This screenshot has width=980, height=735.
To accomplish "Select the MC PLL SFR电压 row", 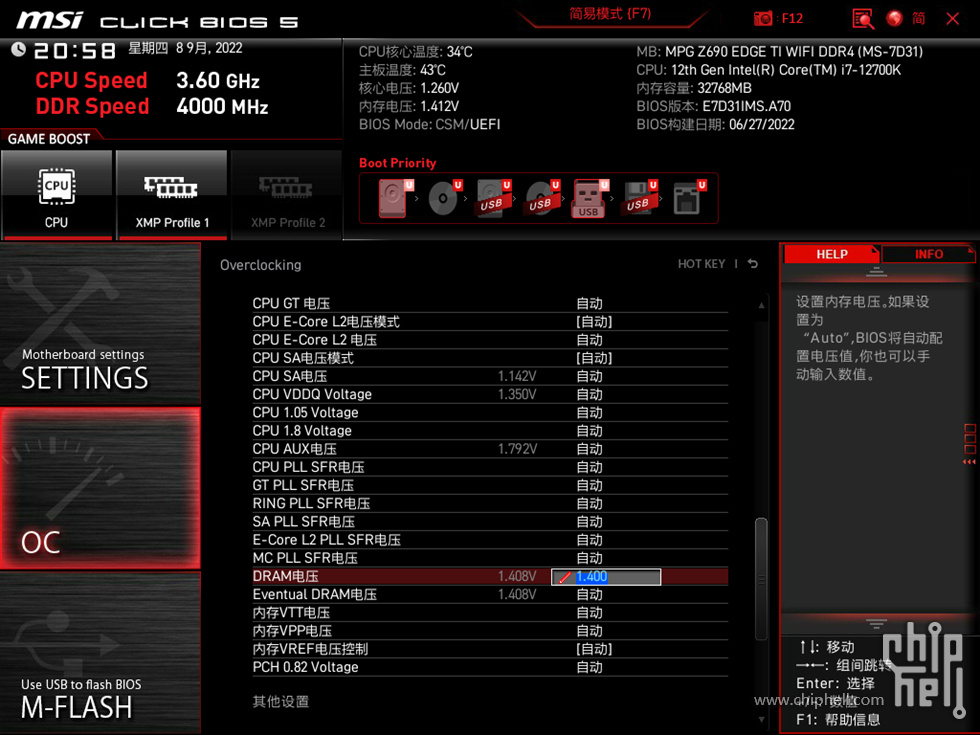I will tap(490, 558).
